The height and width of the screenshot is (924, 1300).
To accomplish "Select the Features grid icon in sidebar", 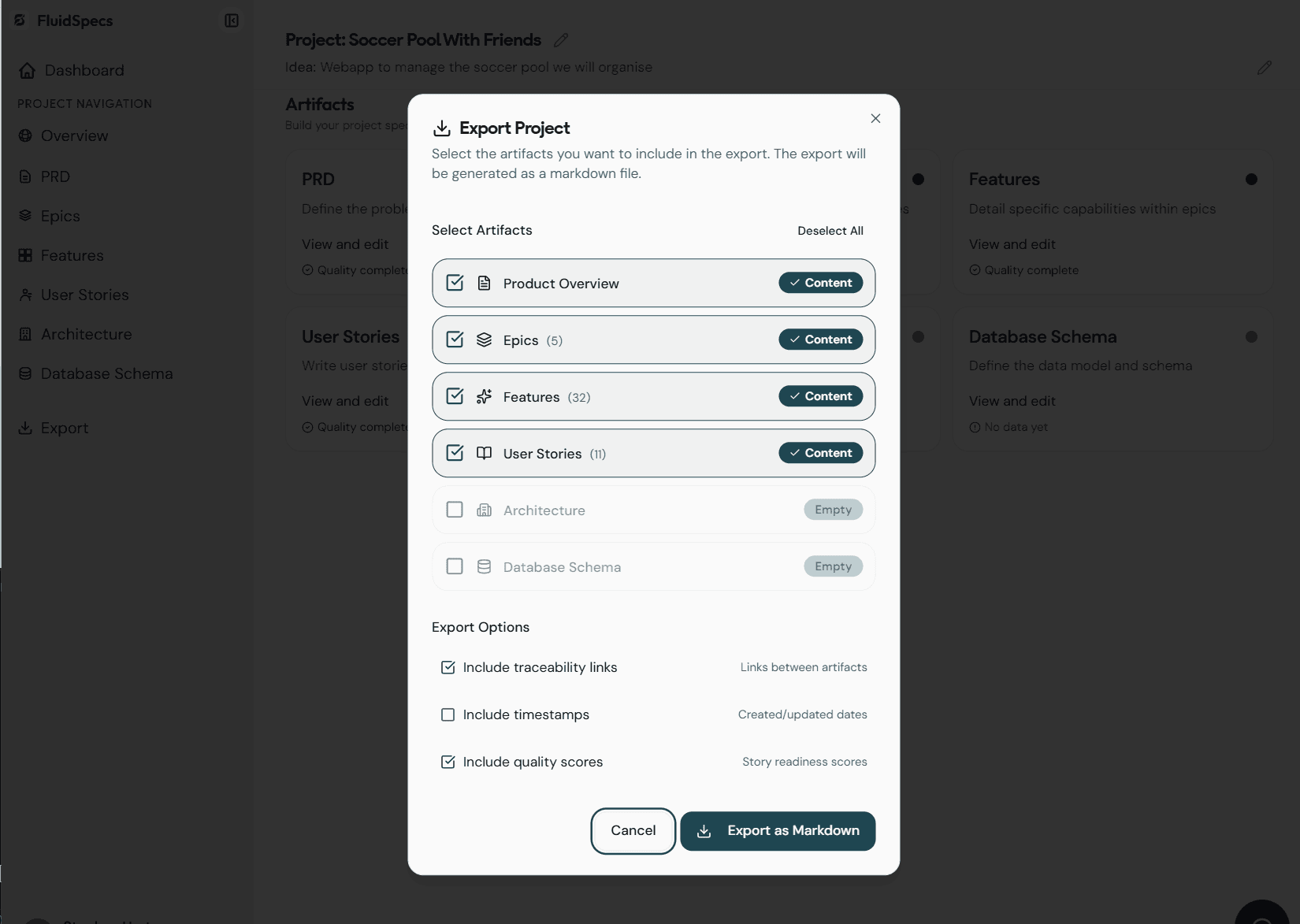I will point(26,254).
